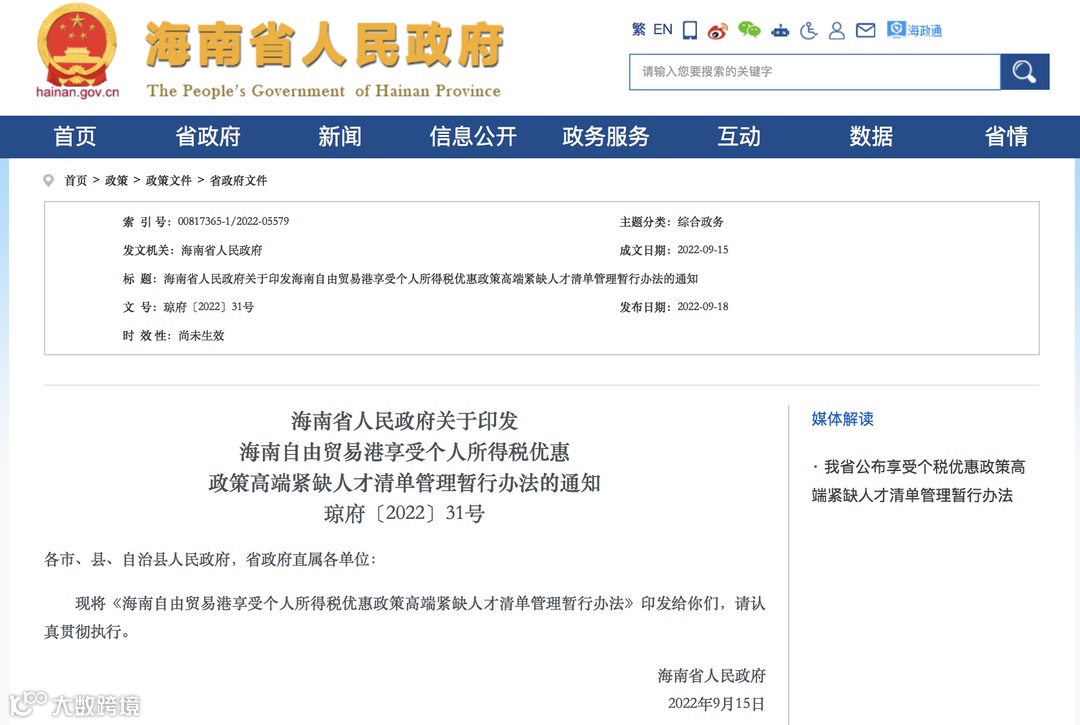Click the Hainan government national emblem logo

77,51
